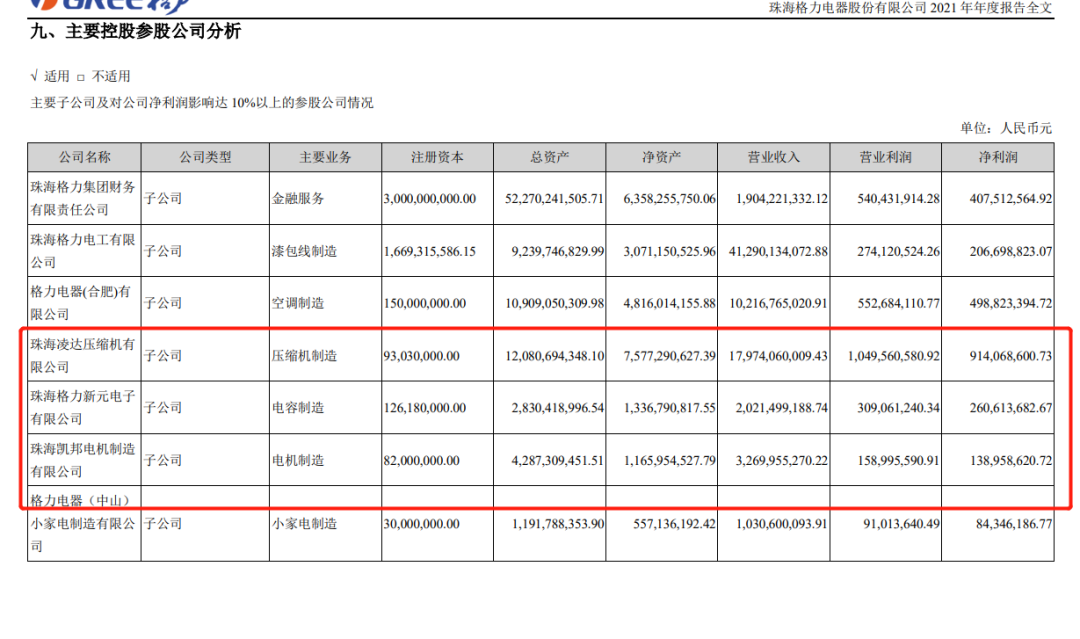The width and height of the screenshot is (1080, 639).
Task: Click the sentence 主要子公司及对公司净利润影响达 10%以上的参股公司情况
Action: (x=202, y=103)
